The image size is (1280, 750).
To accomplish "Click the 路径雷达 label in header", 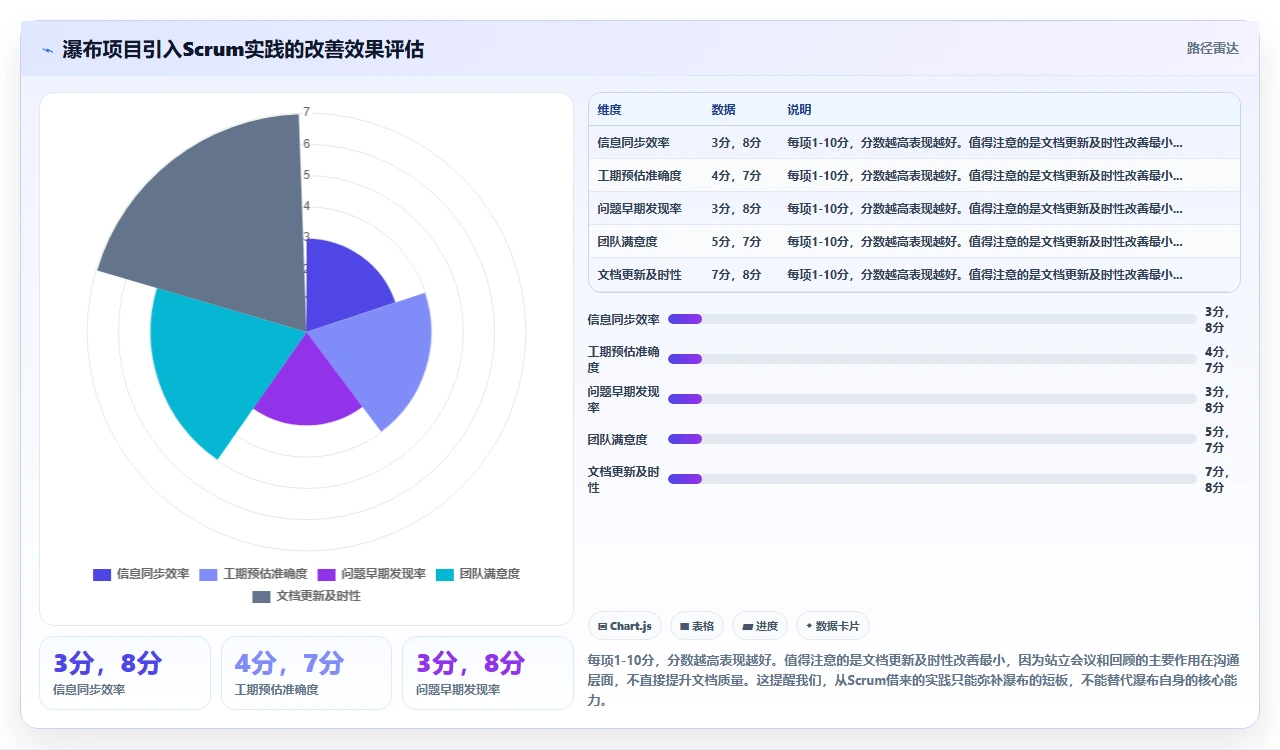I will [1212, 48].
